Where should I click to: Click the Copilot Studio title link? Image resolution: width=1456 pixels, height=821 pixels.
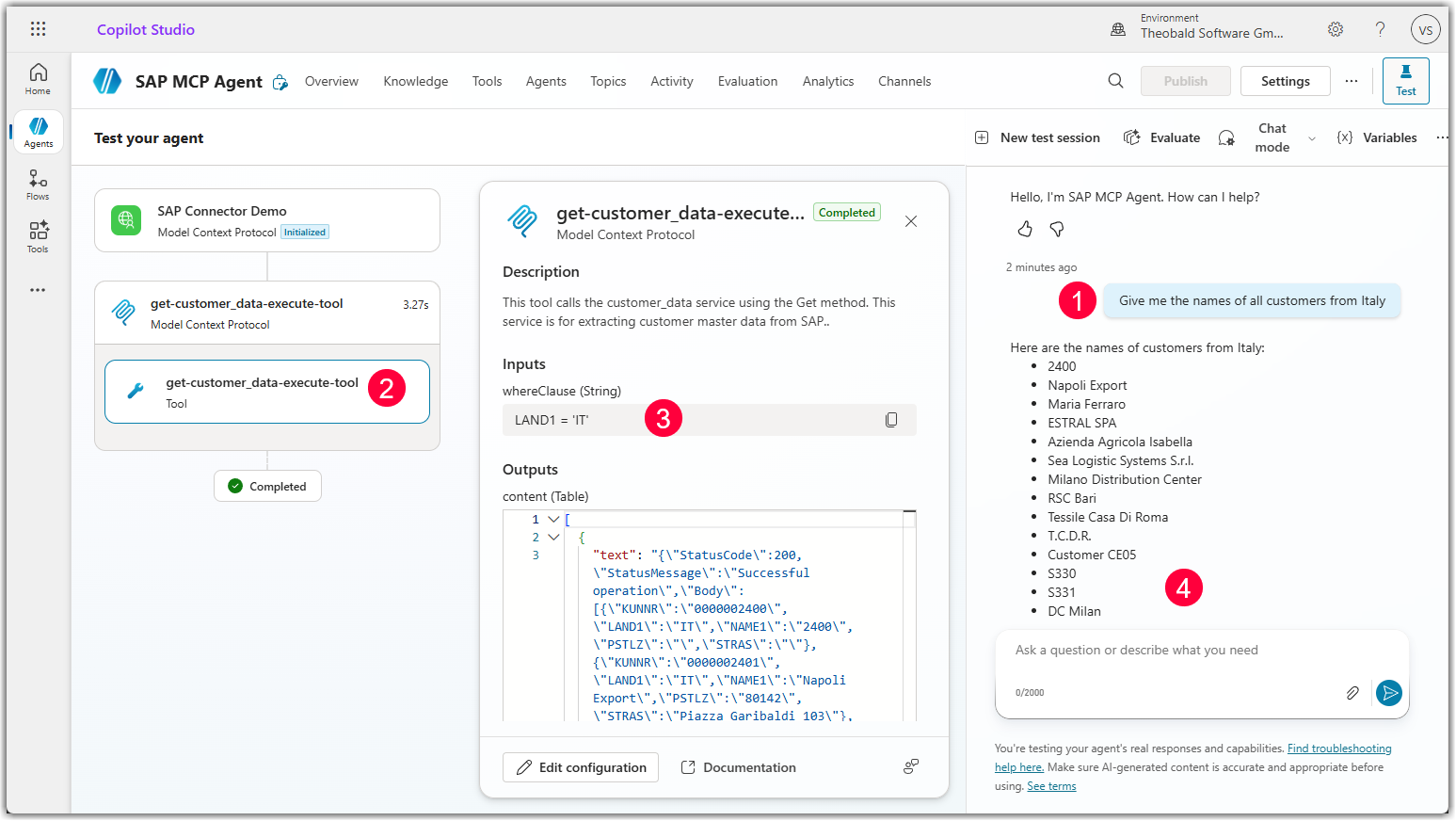[146, 29]
